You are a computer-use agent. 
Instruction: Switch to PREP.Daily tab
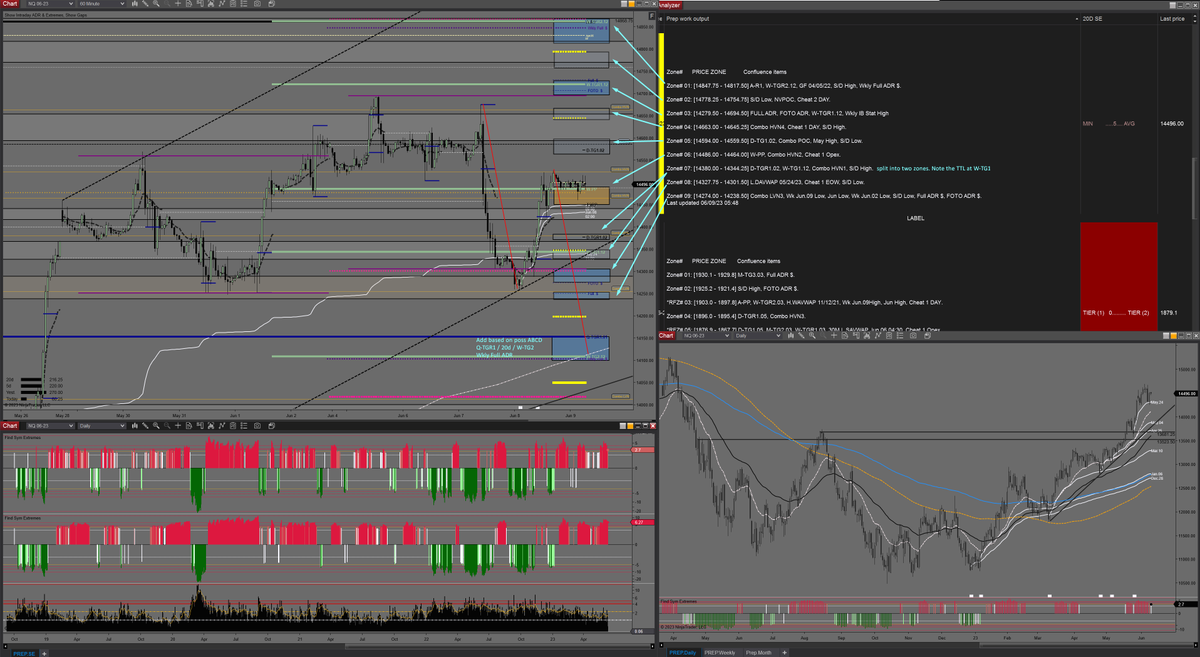click(682, 652)
